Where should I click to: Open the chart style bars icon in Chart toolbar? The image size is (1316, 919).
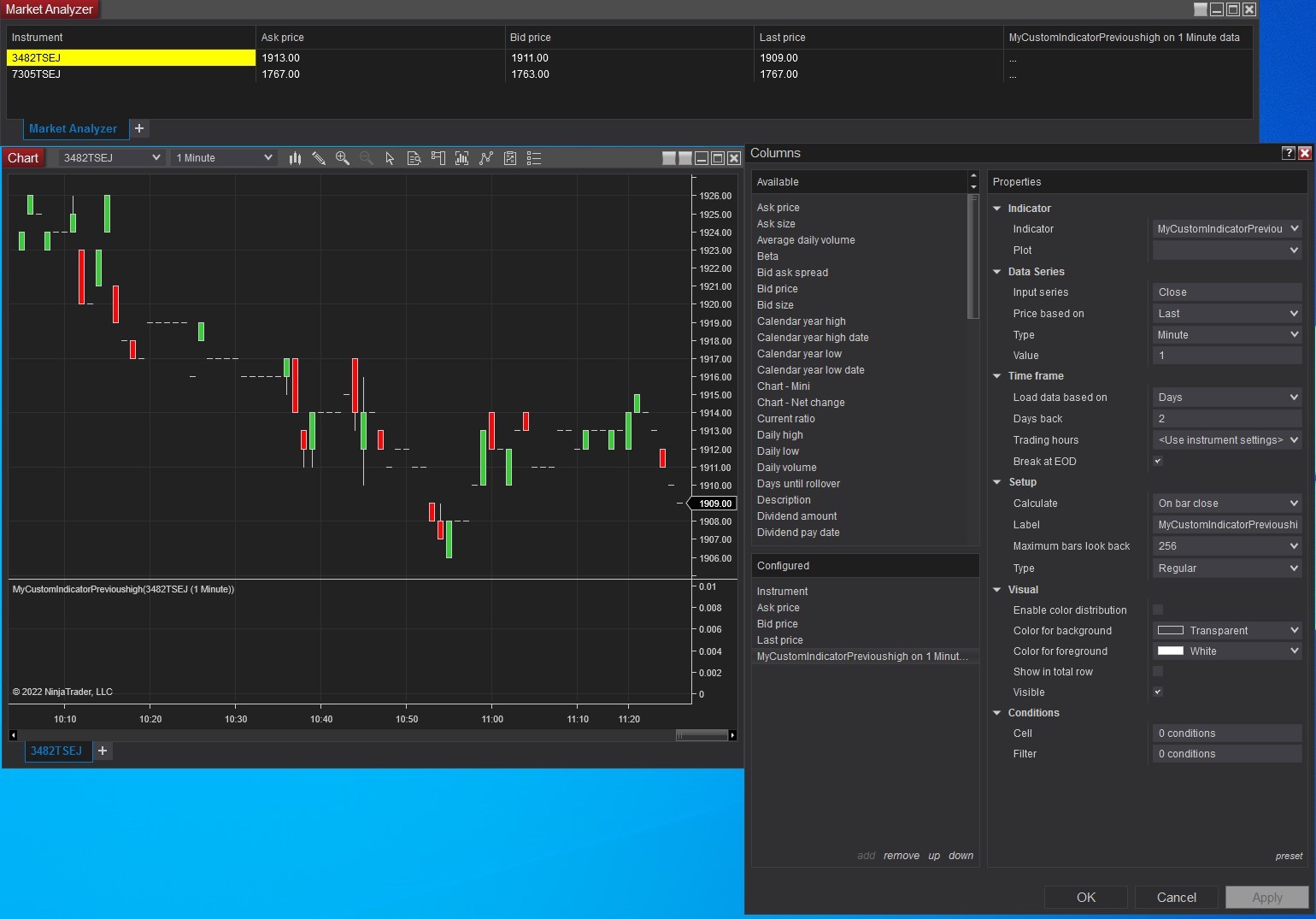point(295,158)
